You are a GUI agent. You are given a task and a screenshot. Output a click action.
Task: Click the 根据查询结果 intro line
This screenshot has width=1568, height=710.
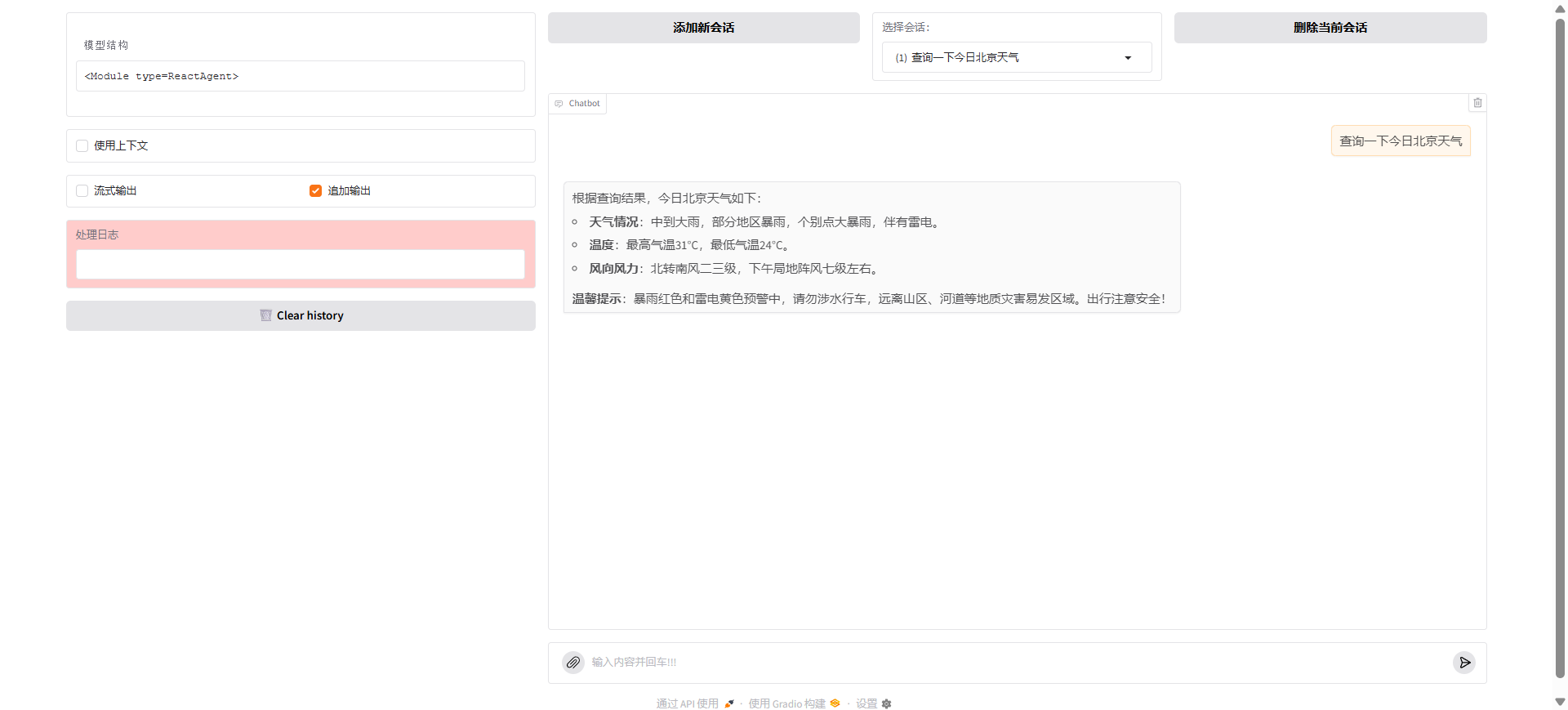click(x=666, y=198)
